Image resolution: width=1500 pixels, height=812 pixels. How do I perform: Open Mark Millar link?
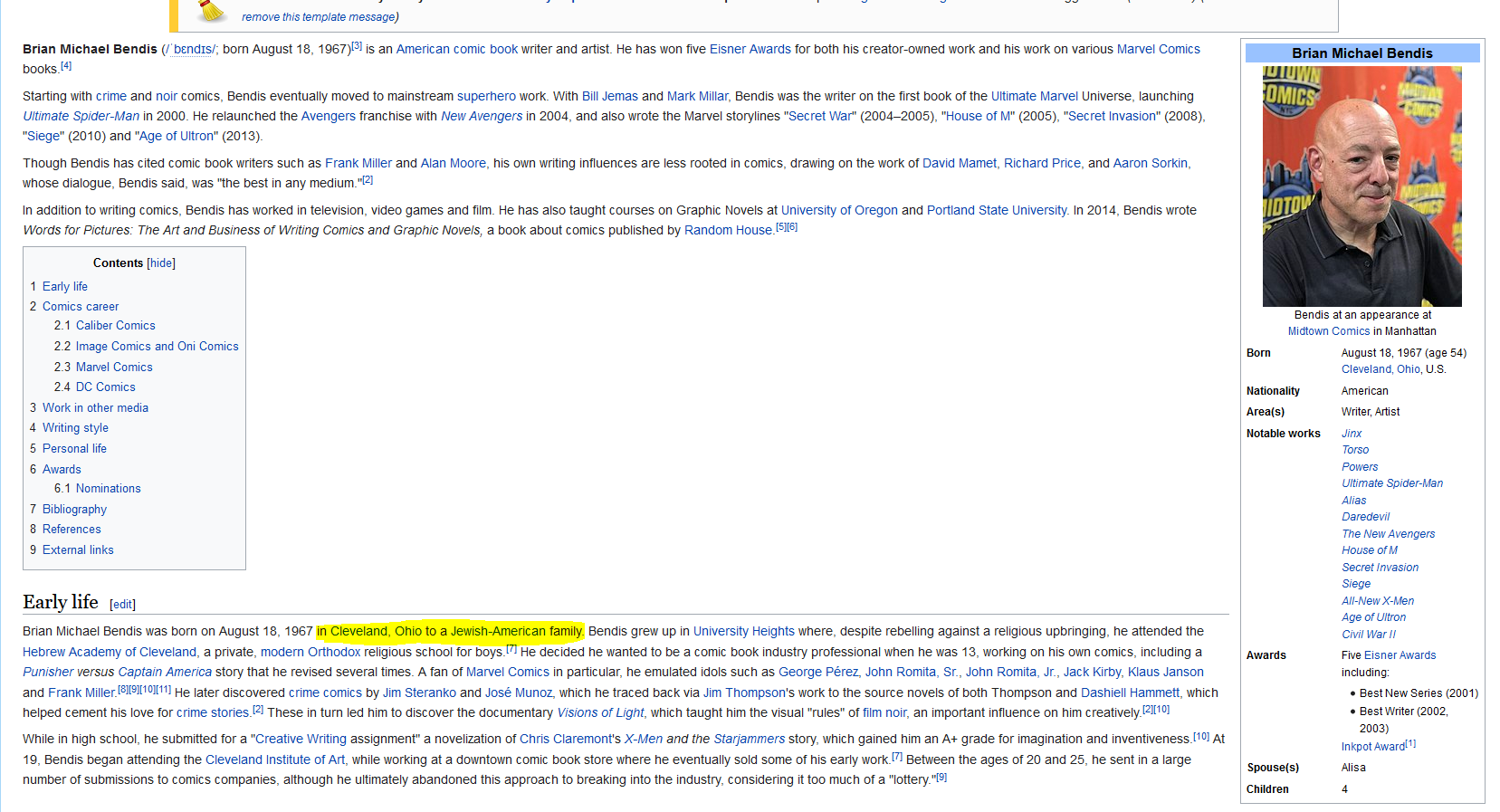[x=697, y=97]
